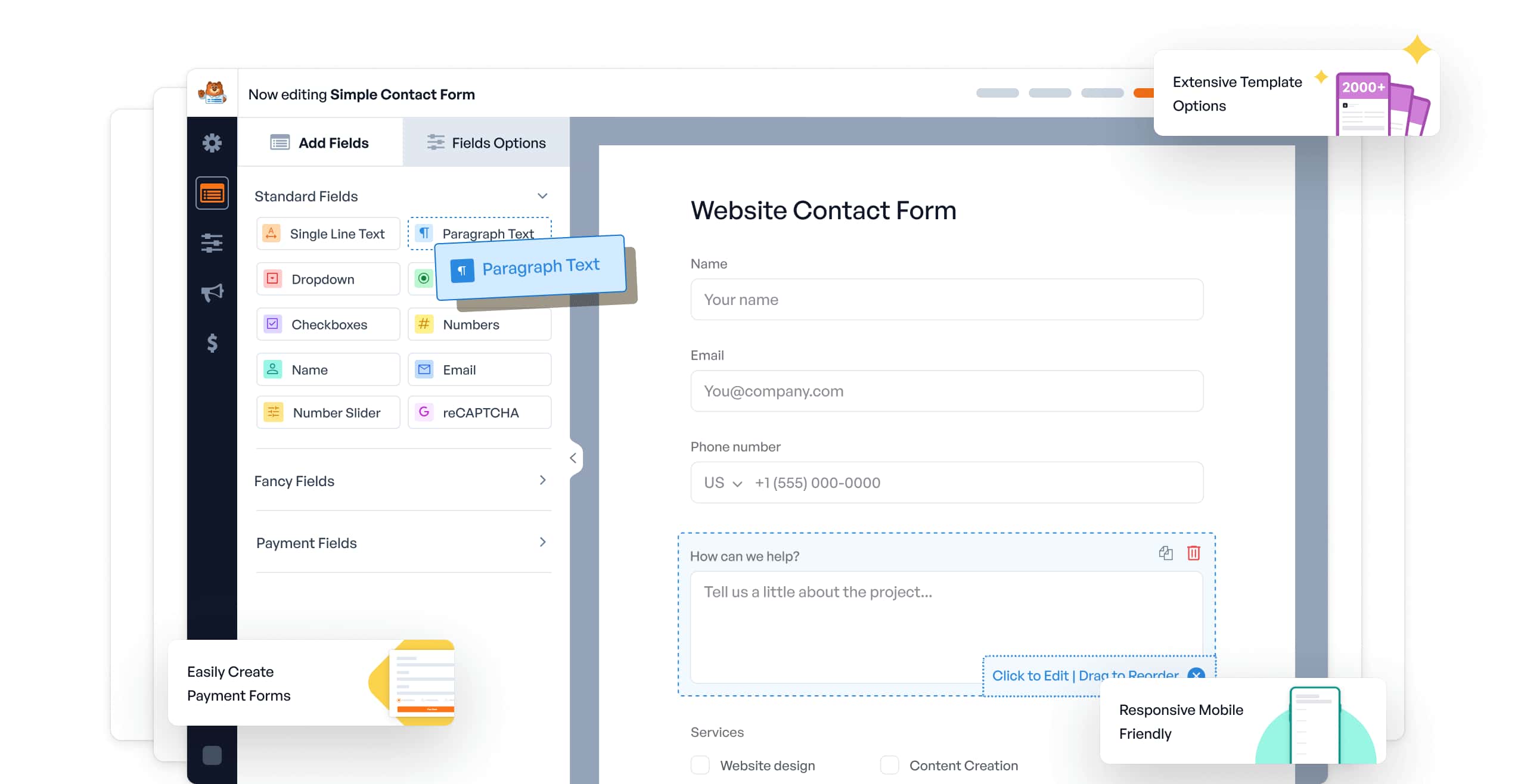Image resolution: width=1515 pixels, height=784 pixels.
Task: Click the Your name input field
Action: click(x=946, y=300)
